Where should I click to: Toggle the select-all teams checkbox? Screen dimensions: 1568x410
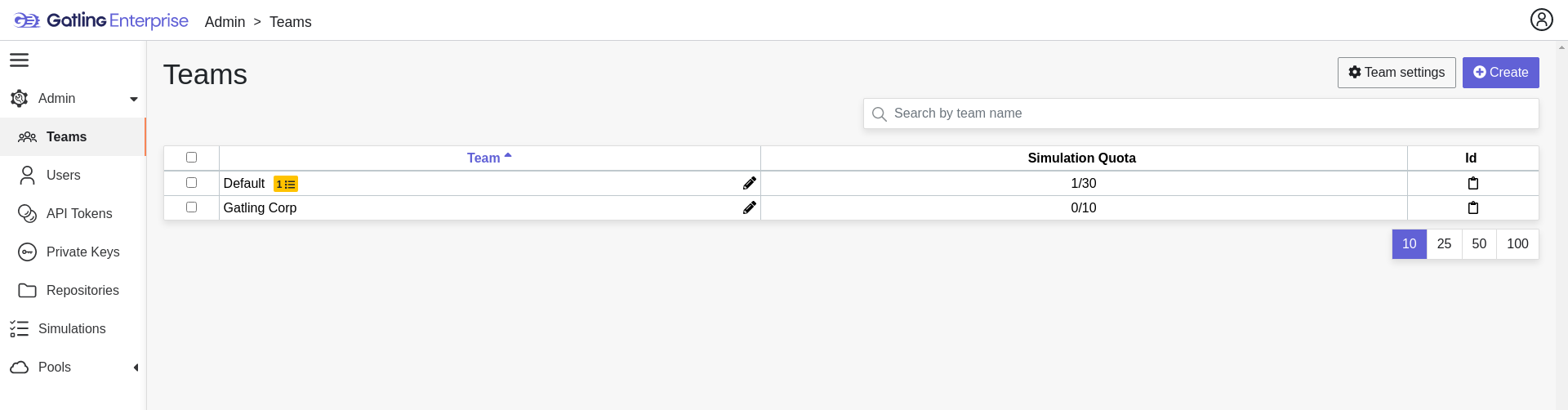[191, 158]
